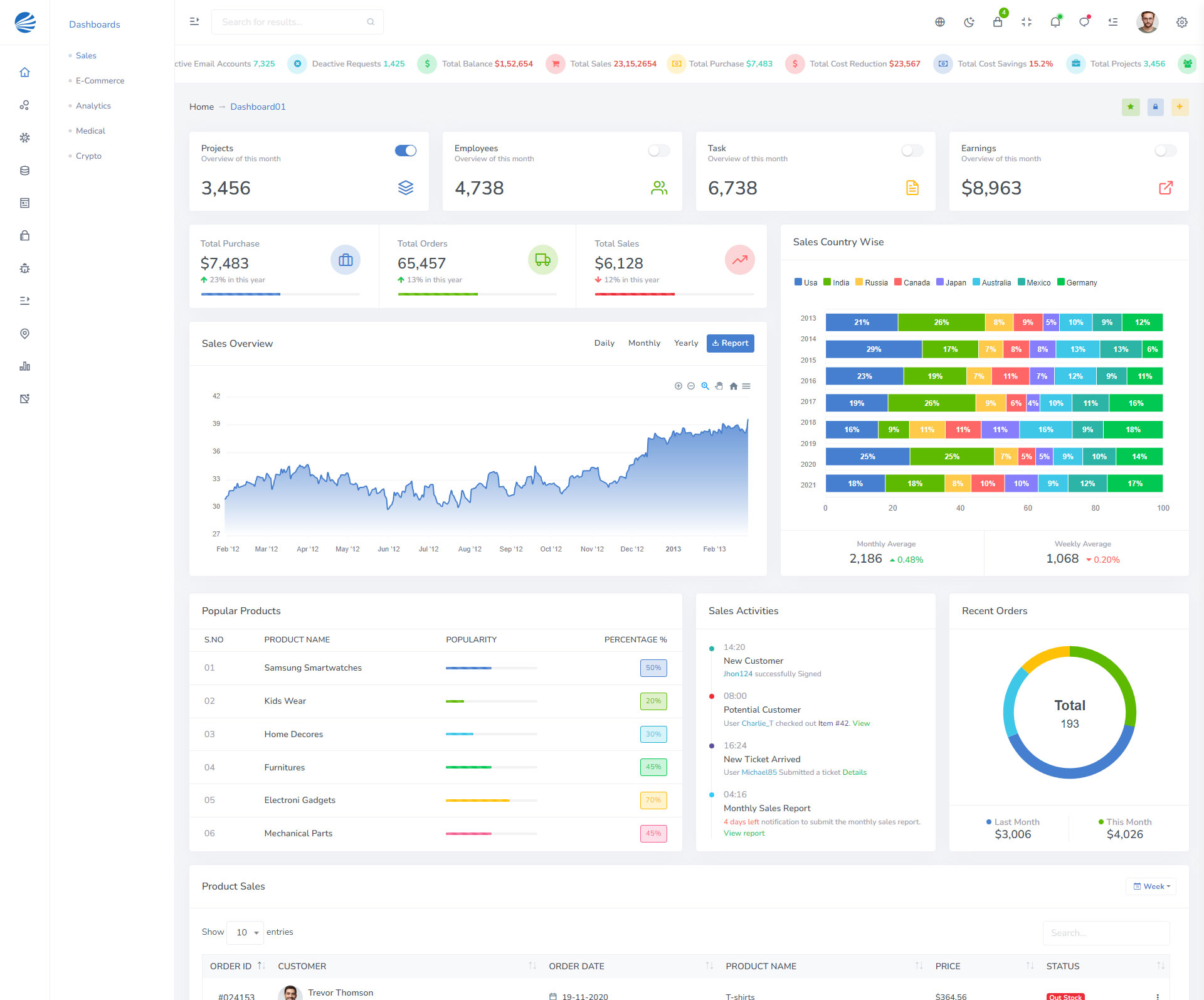1204x1000 pixels.
Task: Open E-Commerce dashboard menu item
Action: click(100, 80)
